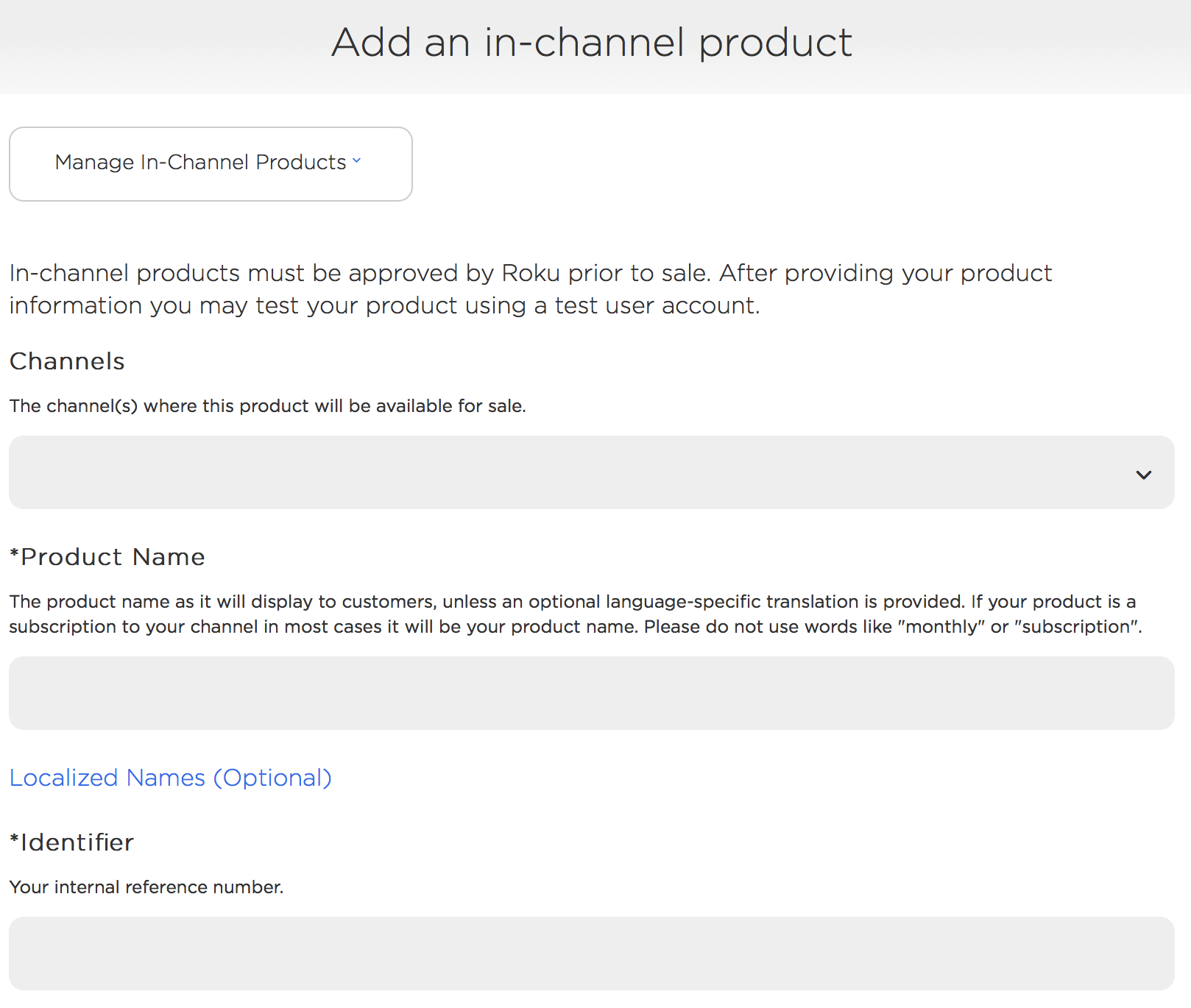The width and height of the screenshot is (1191, 1008).
Task: Click the 'Add an in-channel product' heading
Action: click(x=592, y=43)
